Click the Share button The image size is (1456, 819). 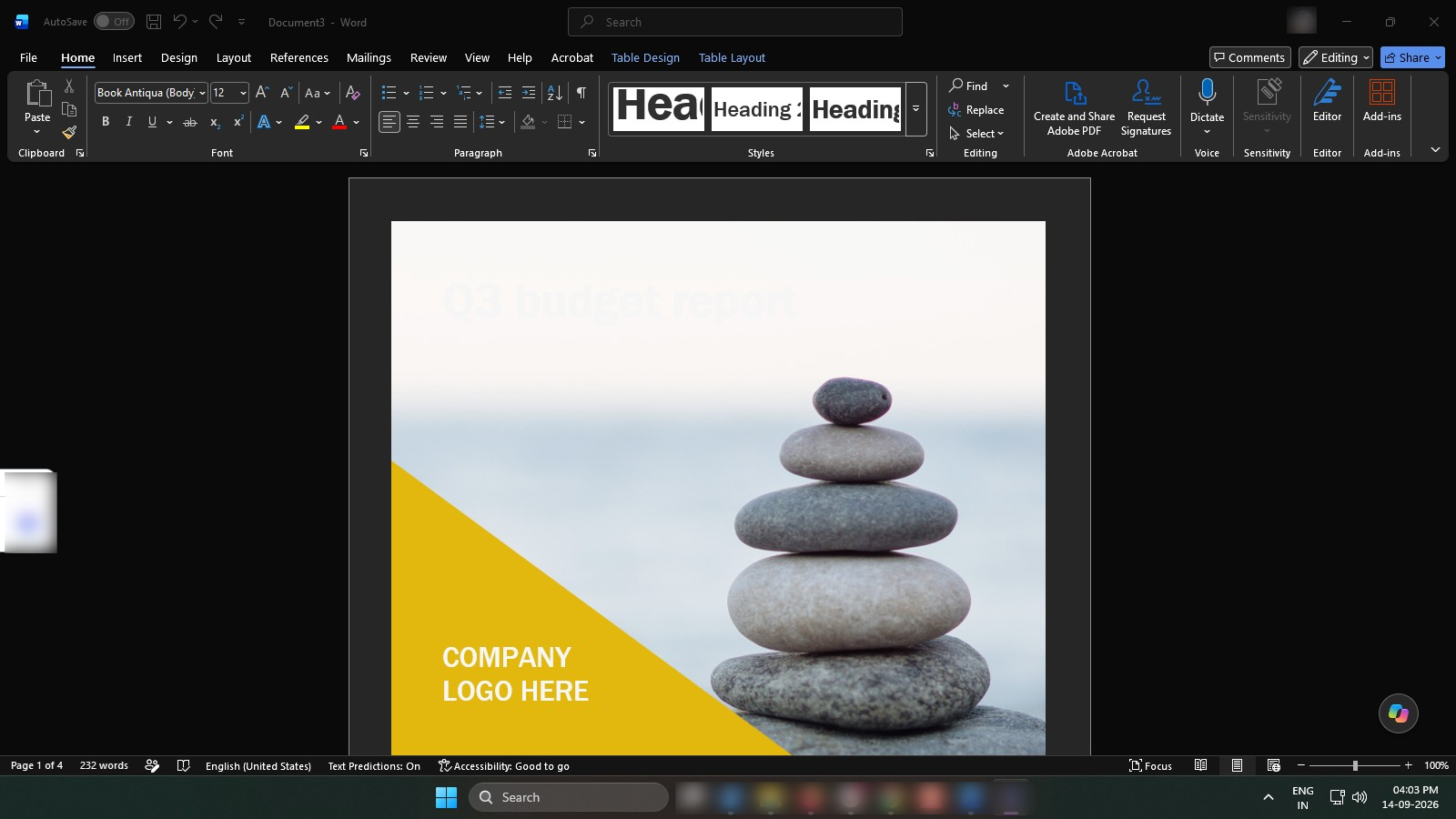pos(1412,57)
